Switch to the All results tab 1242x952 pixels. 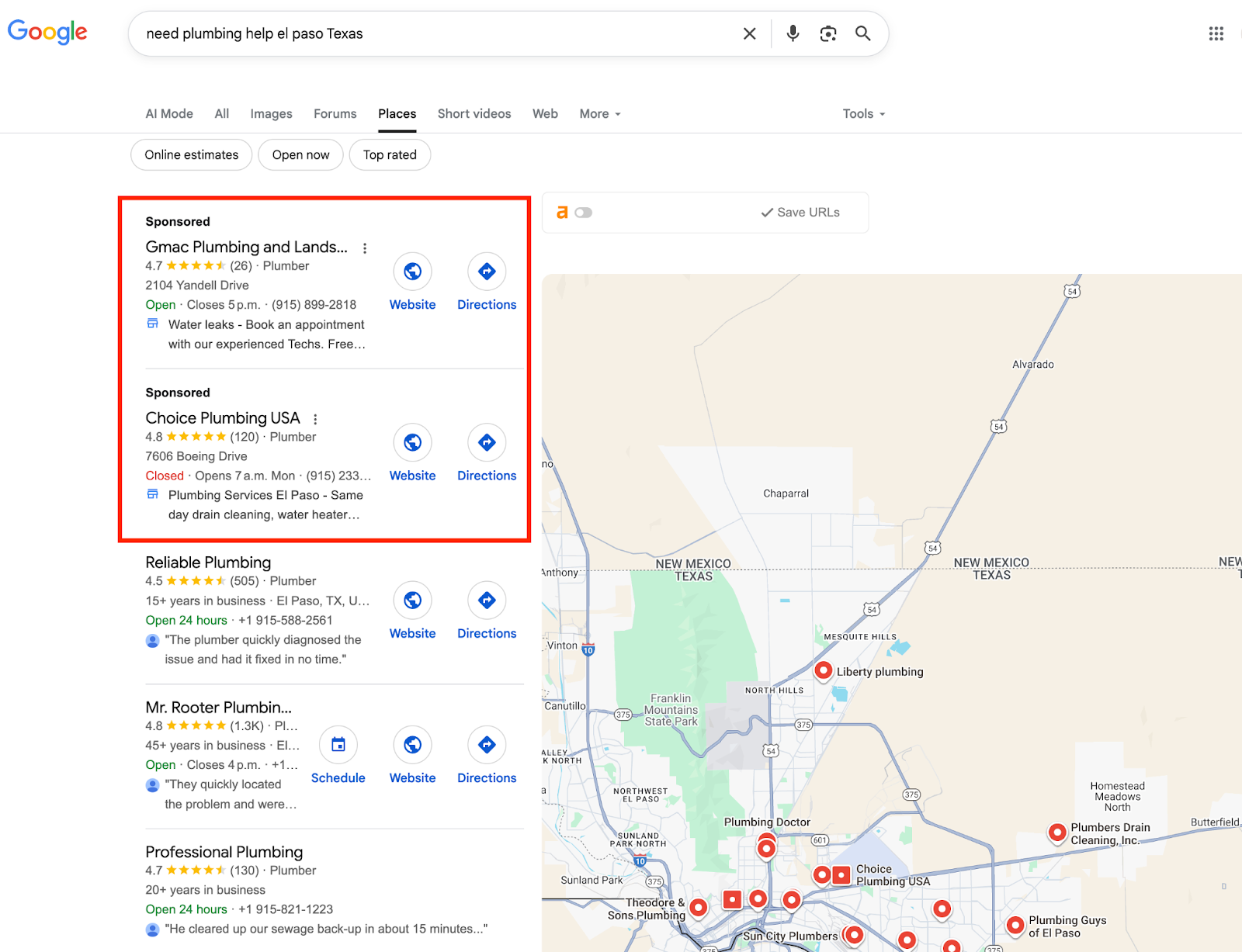[222, 114]
